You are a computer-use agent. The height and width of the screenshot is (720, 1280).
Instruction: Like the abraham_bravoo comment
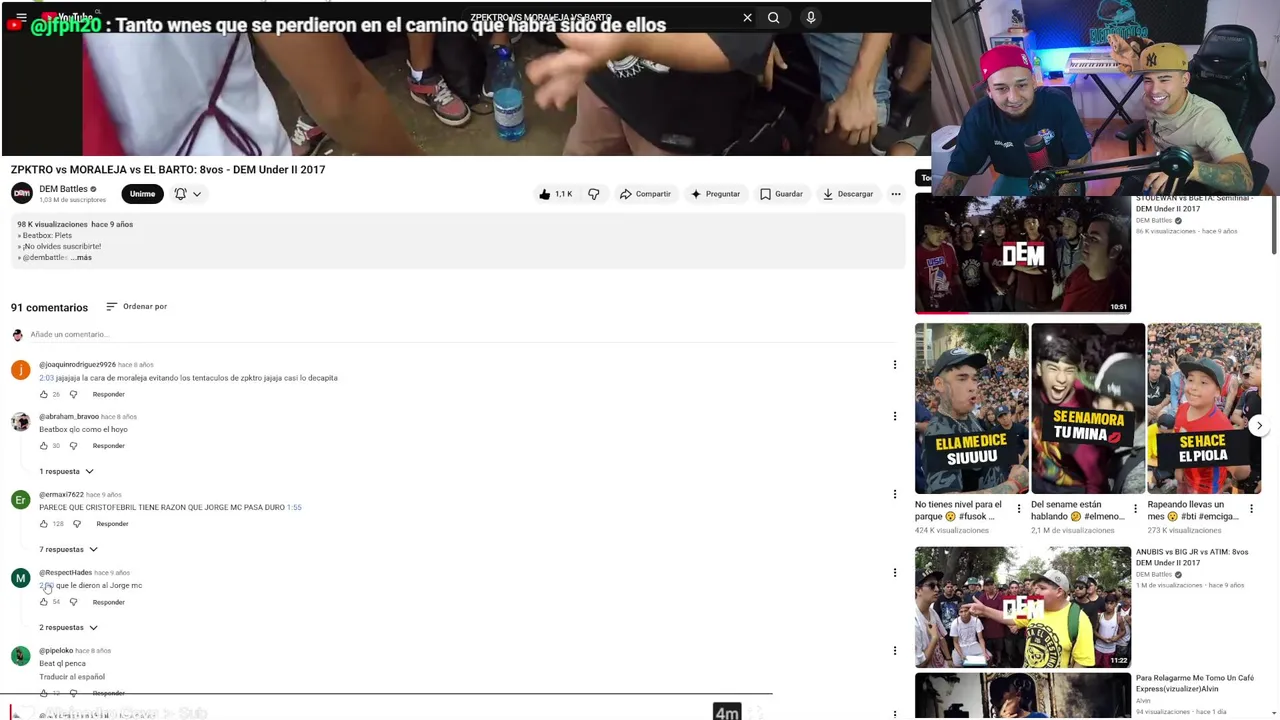(43, 446)
